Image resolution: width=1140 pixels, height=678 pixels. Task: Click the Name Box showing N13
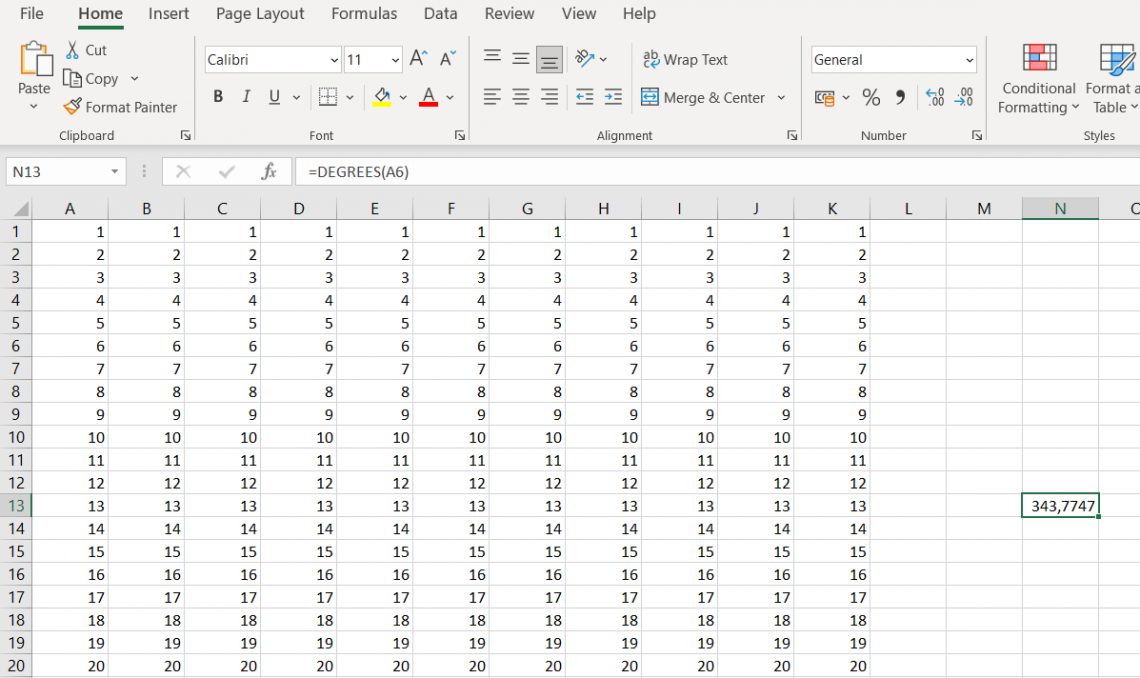[x=57, y=172]
